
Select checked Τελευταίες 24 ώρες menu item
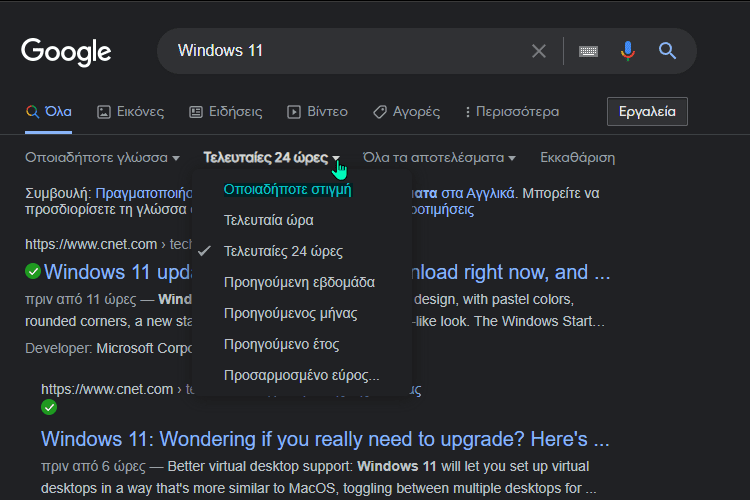283,251
